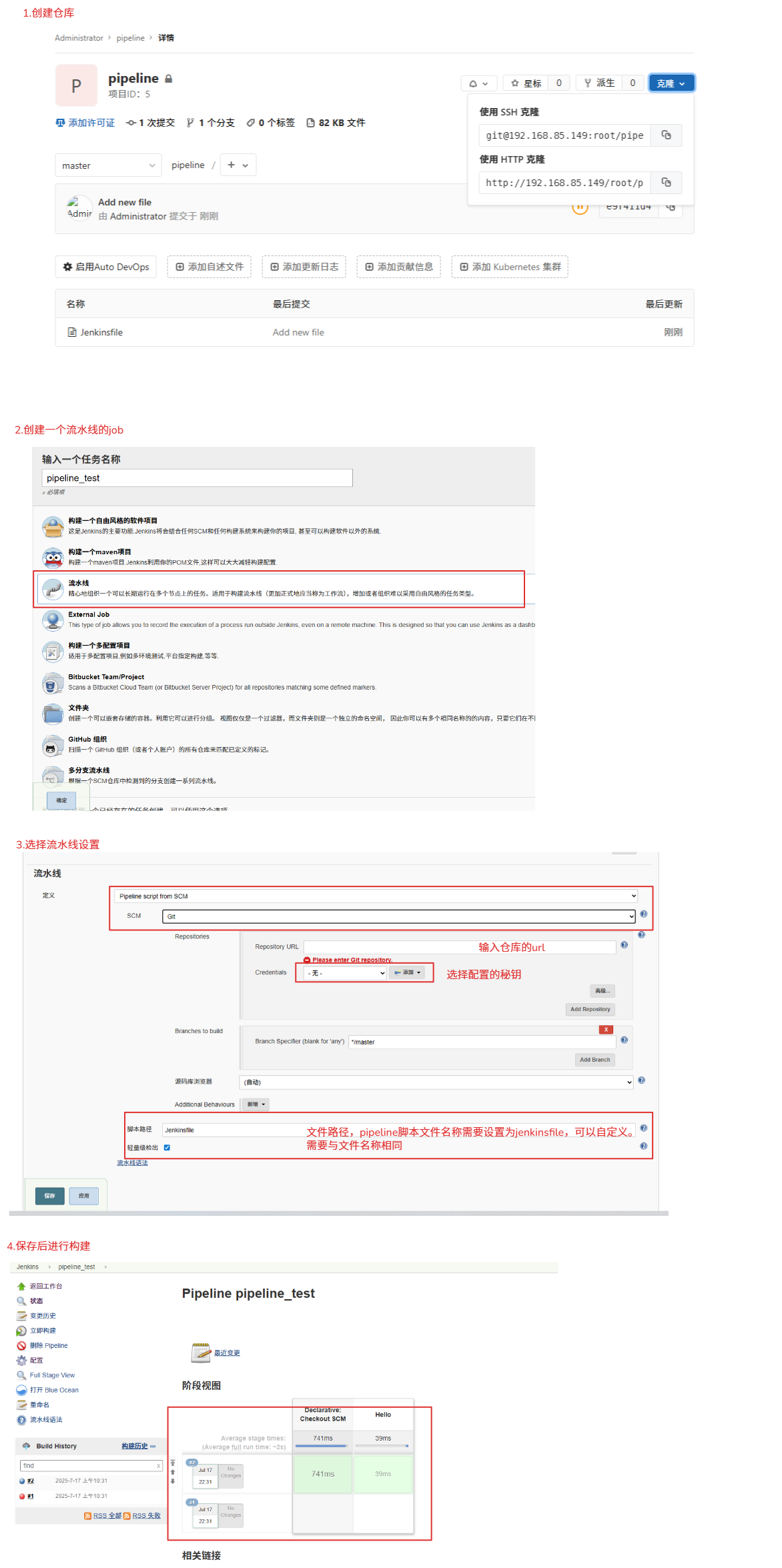This screenshot has height=1568, width=782.
Task: Click 打开 Blue Ocean sidebar item
Action: coord(54,1390)
